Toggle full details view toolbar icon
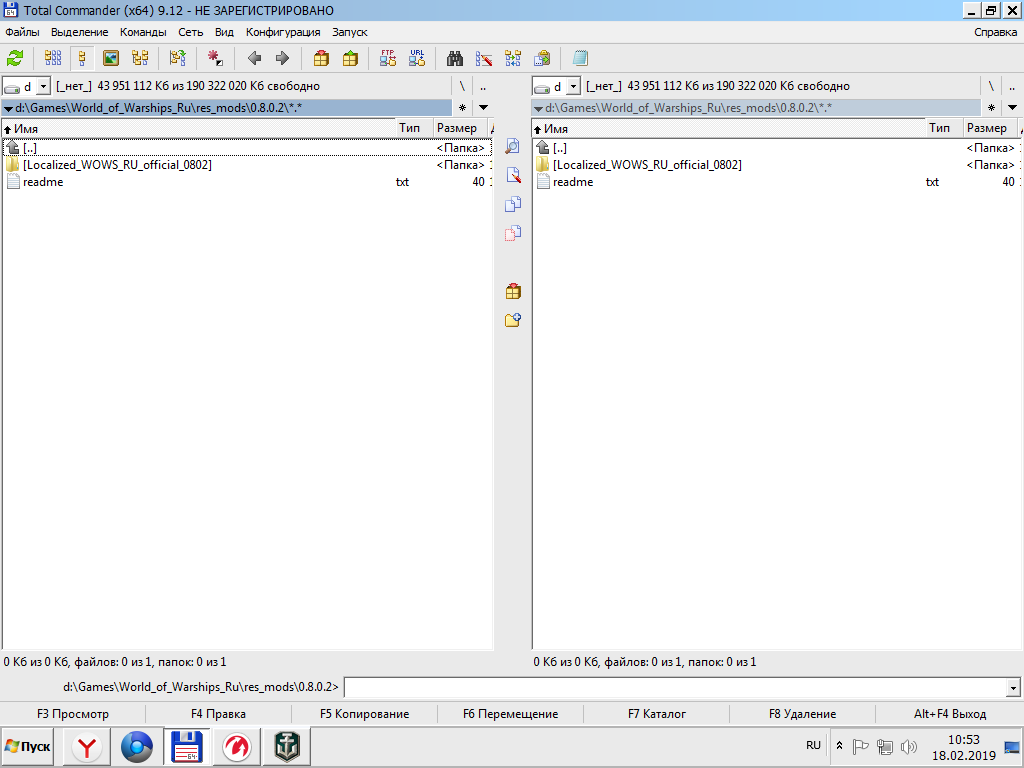Screen dimensions: 1024x768 tap(82, 59)
